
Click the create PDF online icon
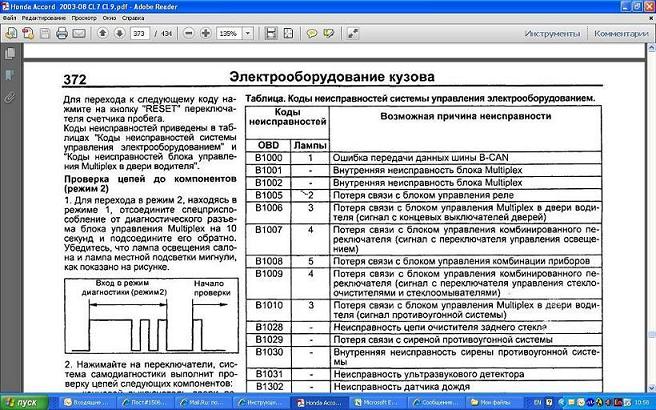click(x=28, y=33)
